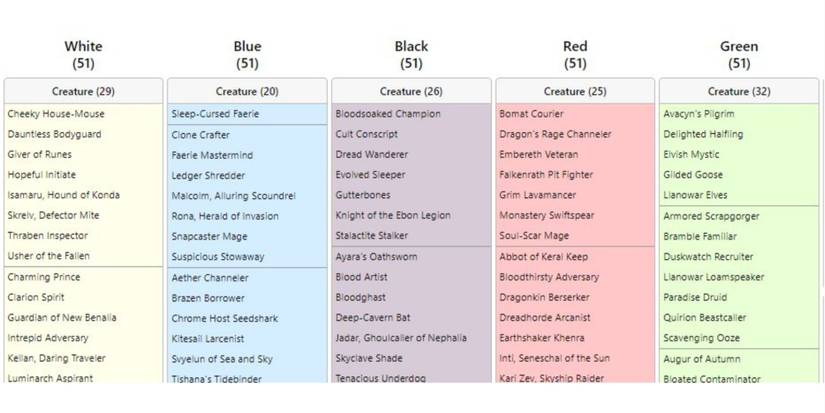
Task: Collapse the Blue Creature (20) section
Action: (x=247, y=91)
